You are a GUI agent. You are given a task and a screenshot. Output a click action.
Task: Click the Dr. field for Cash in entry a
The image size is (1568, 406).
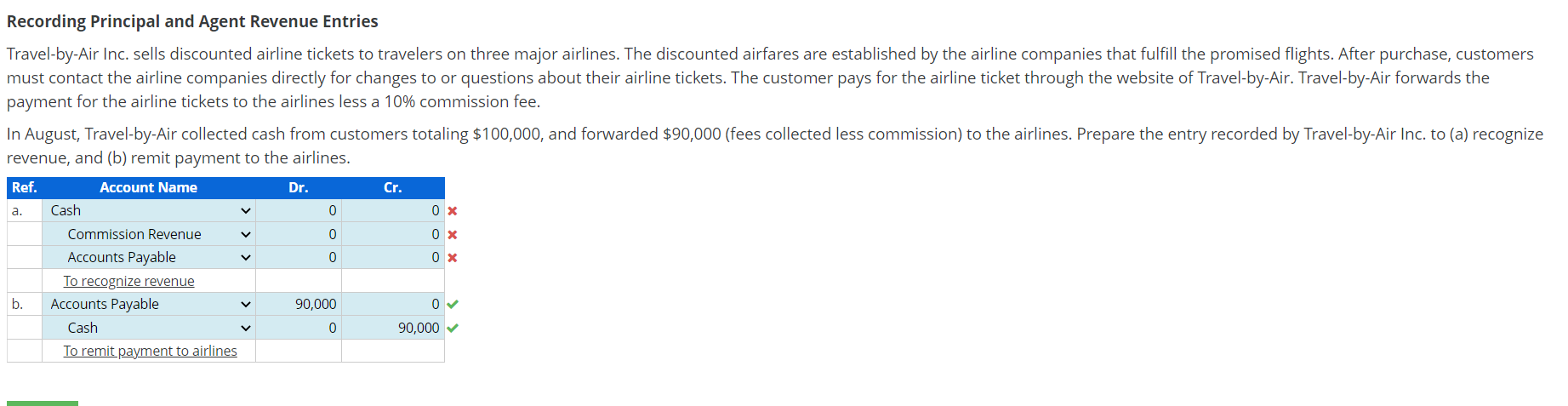(299, 210)
